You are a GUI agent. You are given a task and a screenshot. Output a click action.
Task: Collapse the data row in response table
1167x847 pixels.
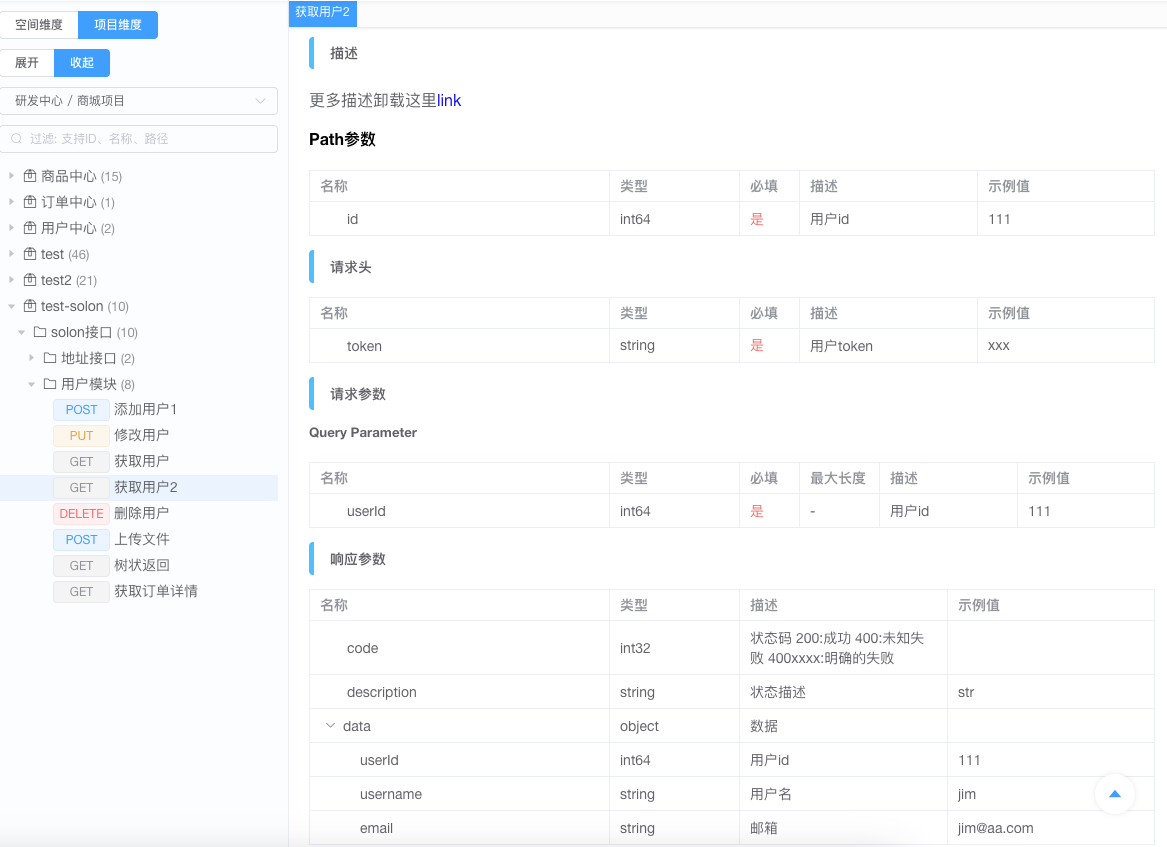(330, 726)
